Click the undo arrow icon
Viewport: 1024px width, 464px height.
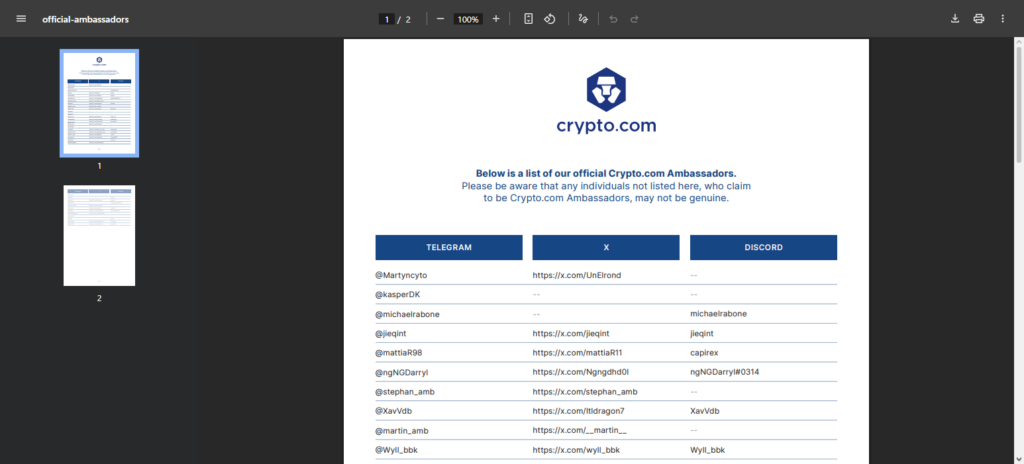(x=613, y=19)
